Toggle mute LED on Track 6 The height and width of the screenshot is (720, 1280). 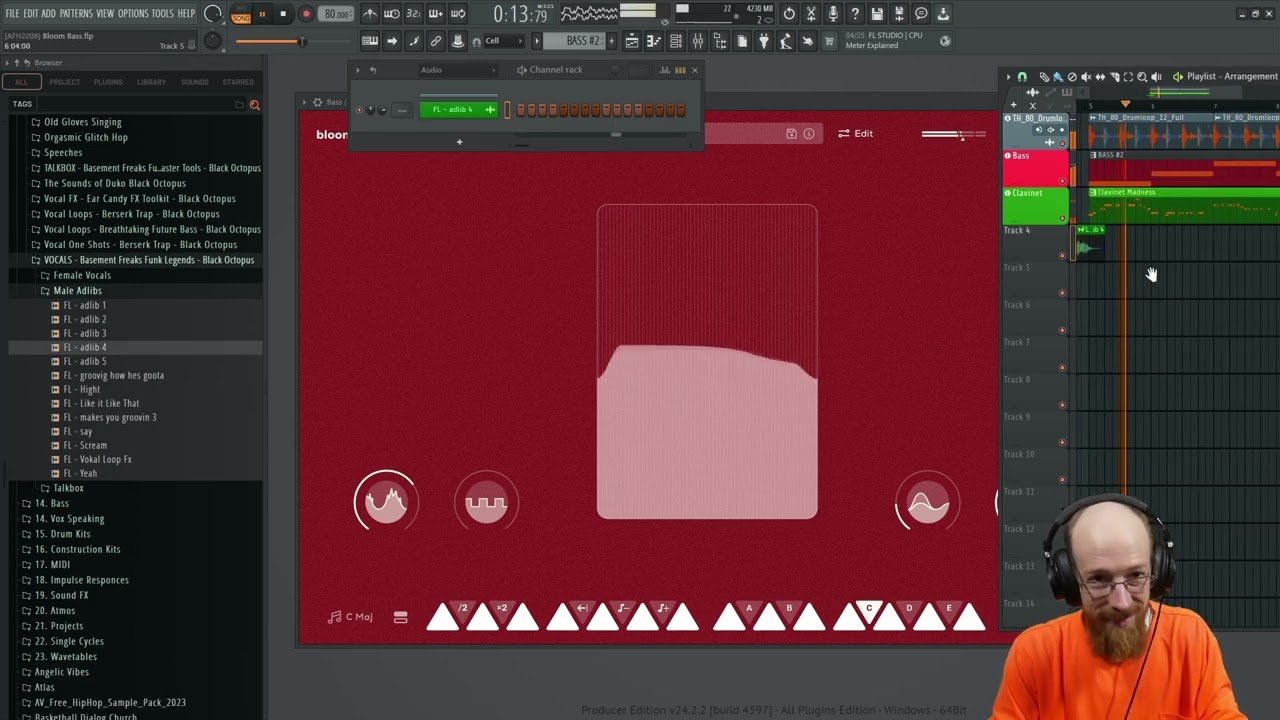tap(1062, 331)
